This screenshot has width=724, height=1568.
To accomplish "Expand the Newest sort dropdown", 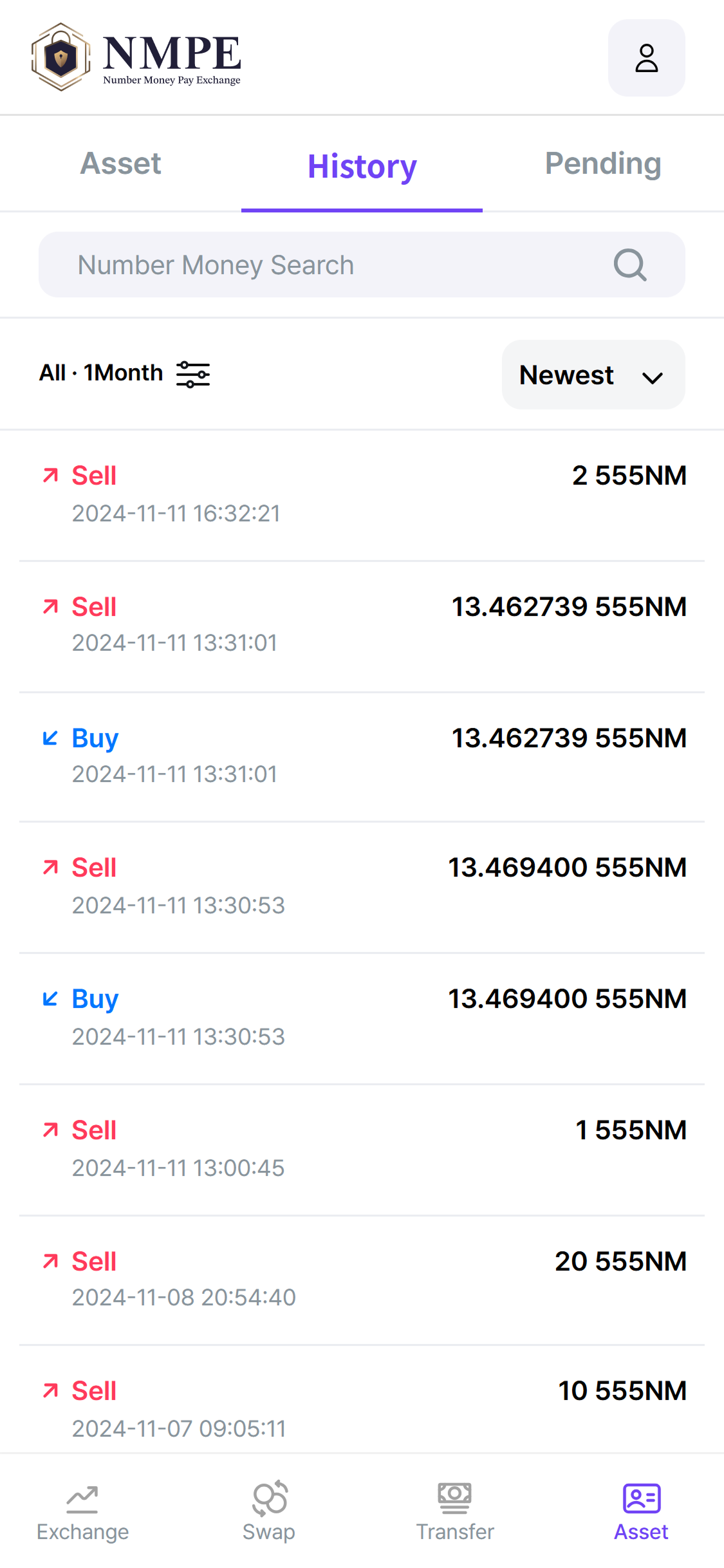I will (593, 375).
